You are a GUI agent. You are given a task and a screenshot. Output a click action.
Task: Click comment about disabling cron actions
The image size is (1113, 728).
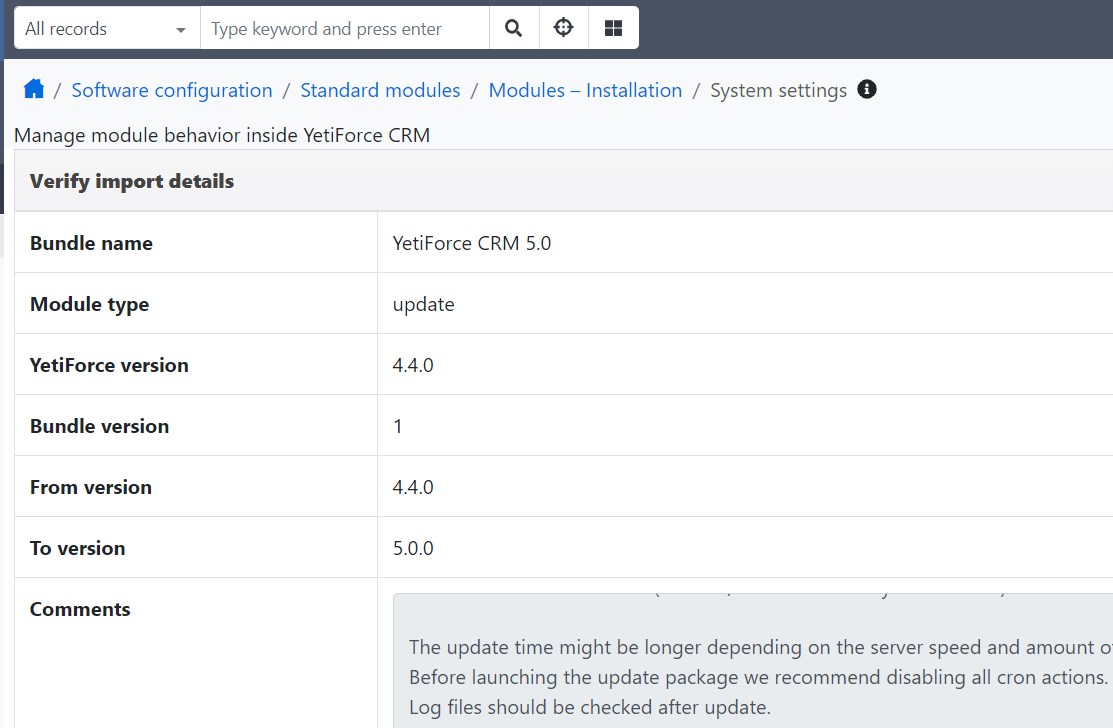pos(758,678)
